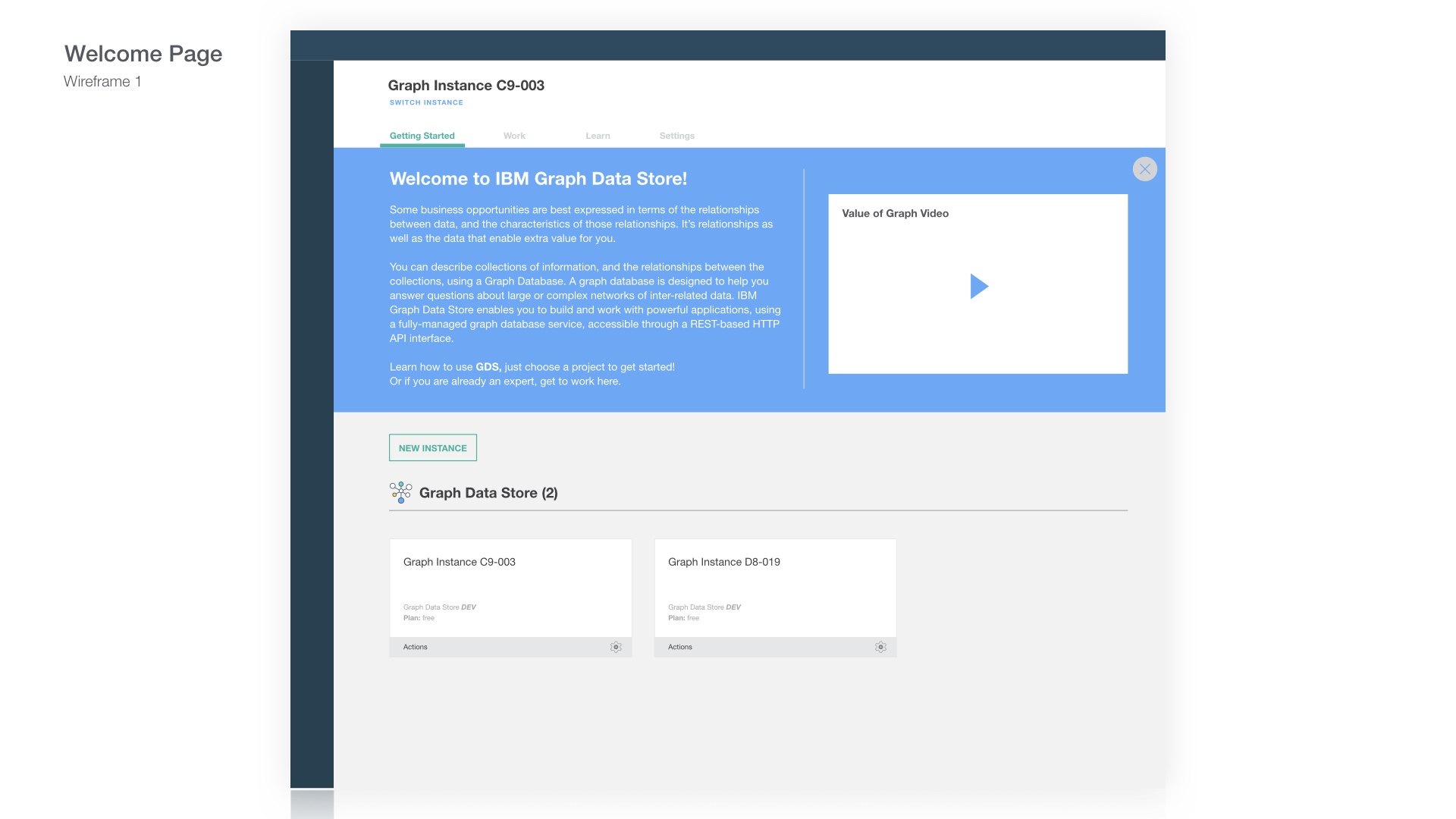Click 'Graph Data Store DEV' on D8-019 card
1456x819 pixels.
[x=704, y=607]
